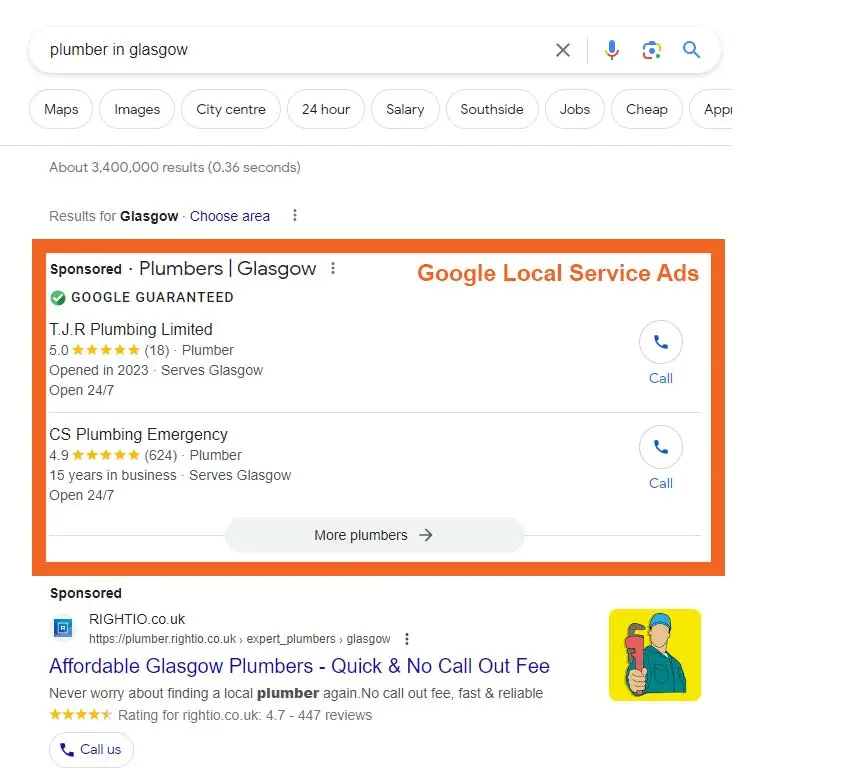Open the three-dot menu next to Choose area
849x777 pixels.
(294, 216)
